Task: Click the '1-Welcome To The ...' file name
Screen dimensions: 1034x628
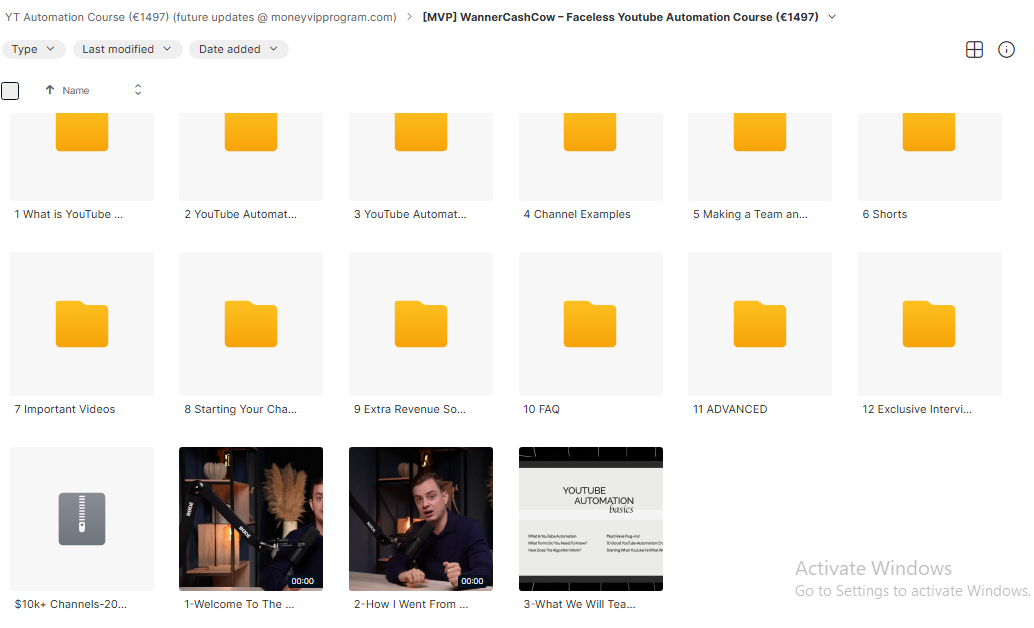Action: coord(239,604)
